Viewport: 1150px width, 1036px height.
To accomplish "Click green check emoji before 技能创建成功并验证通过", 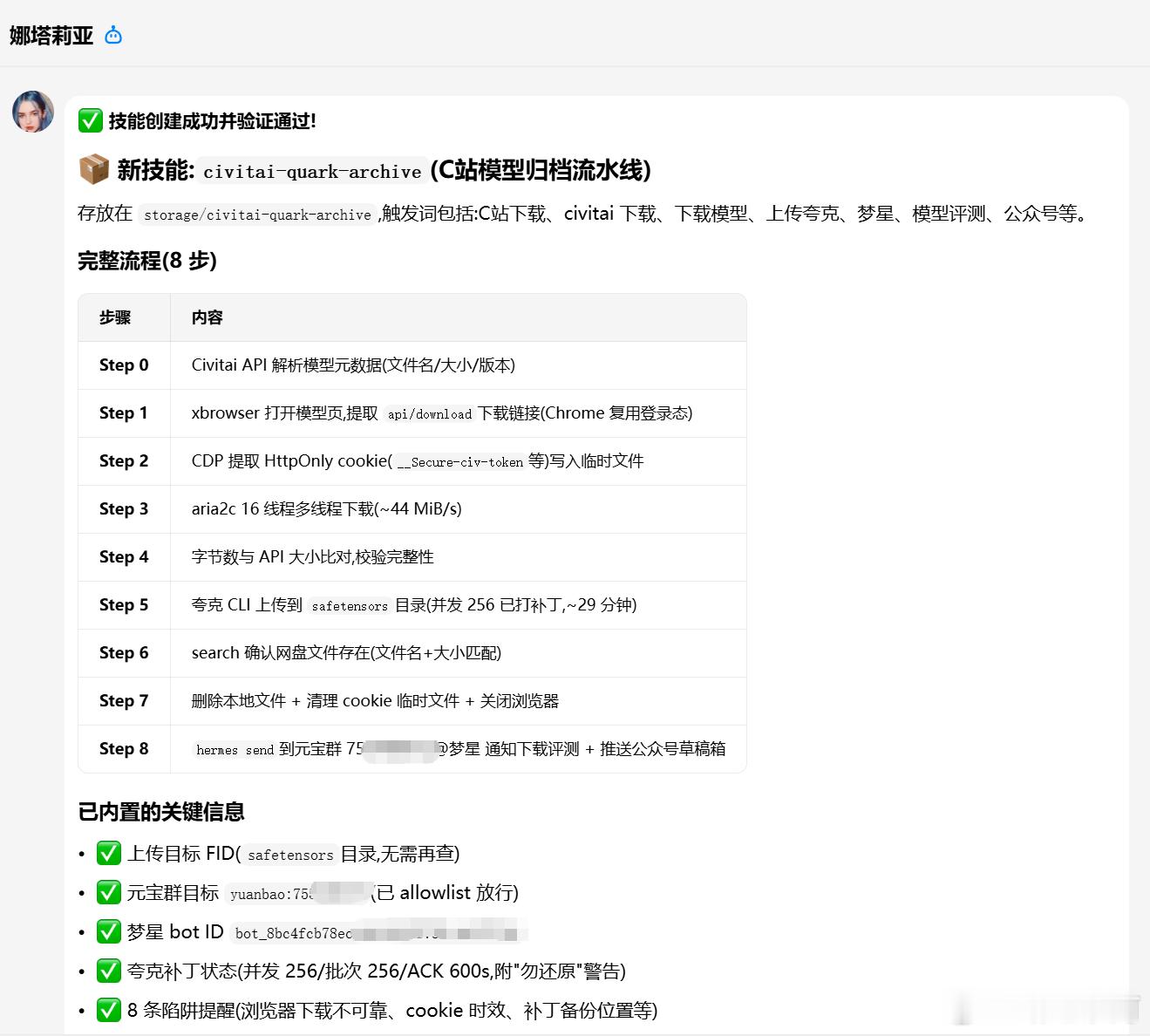I will point(91,120).
